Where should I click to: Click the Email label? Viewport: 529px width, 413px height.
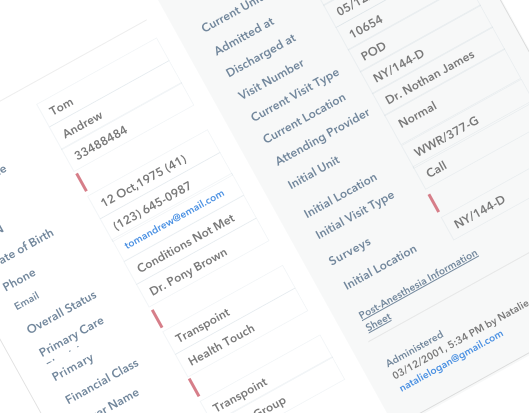tap(27, 301)
